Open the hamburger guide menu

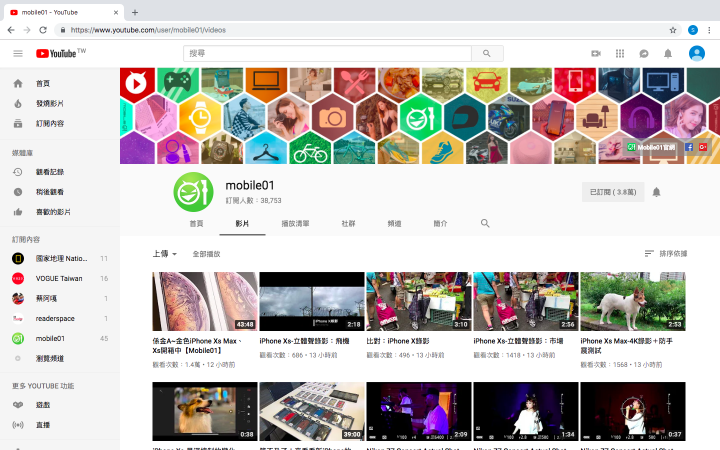point(18,54)
